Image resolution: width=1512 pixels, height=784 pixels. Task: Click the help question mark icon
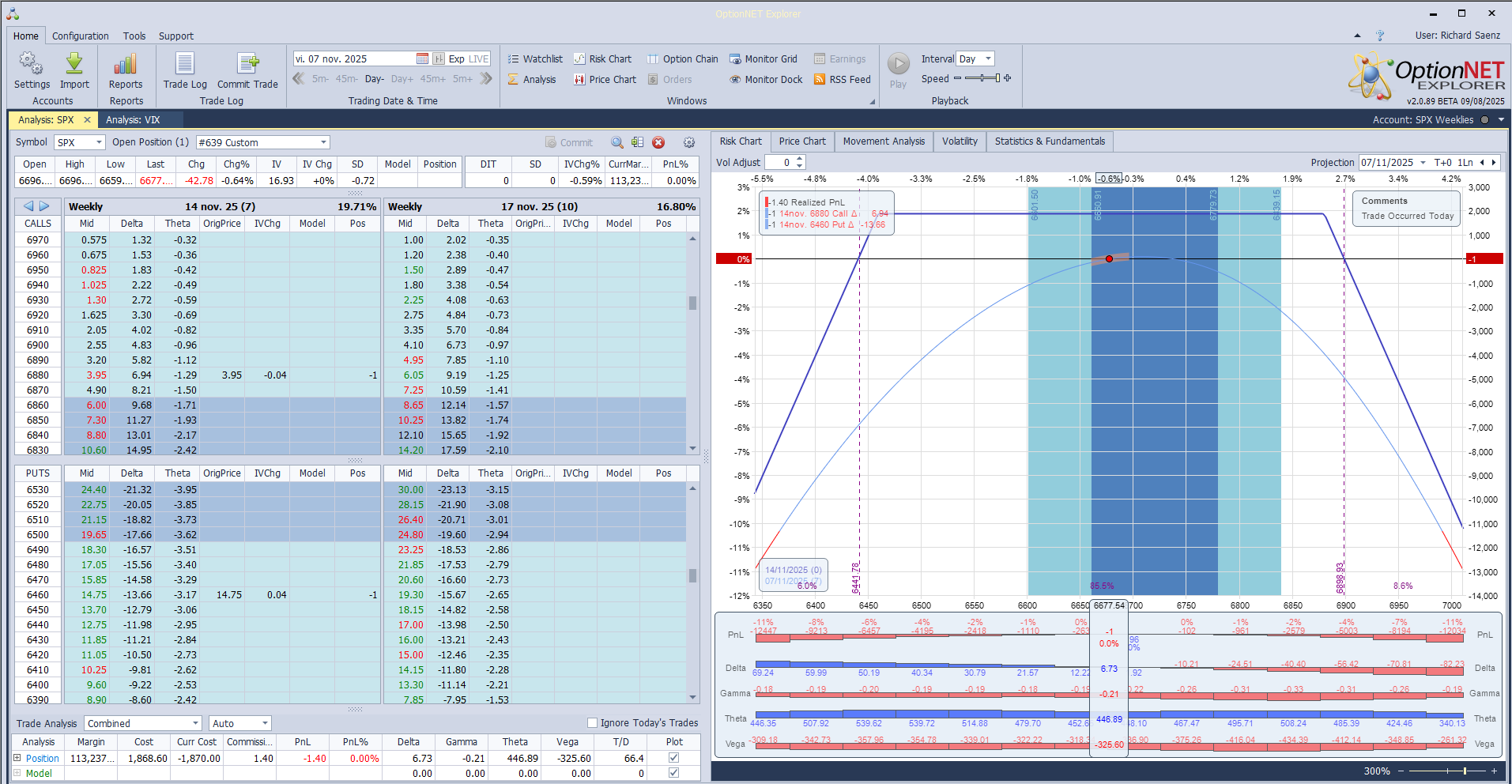tap(1380, 36)
